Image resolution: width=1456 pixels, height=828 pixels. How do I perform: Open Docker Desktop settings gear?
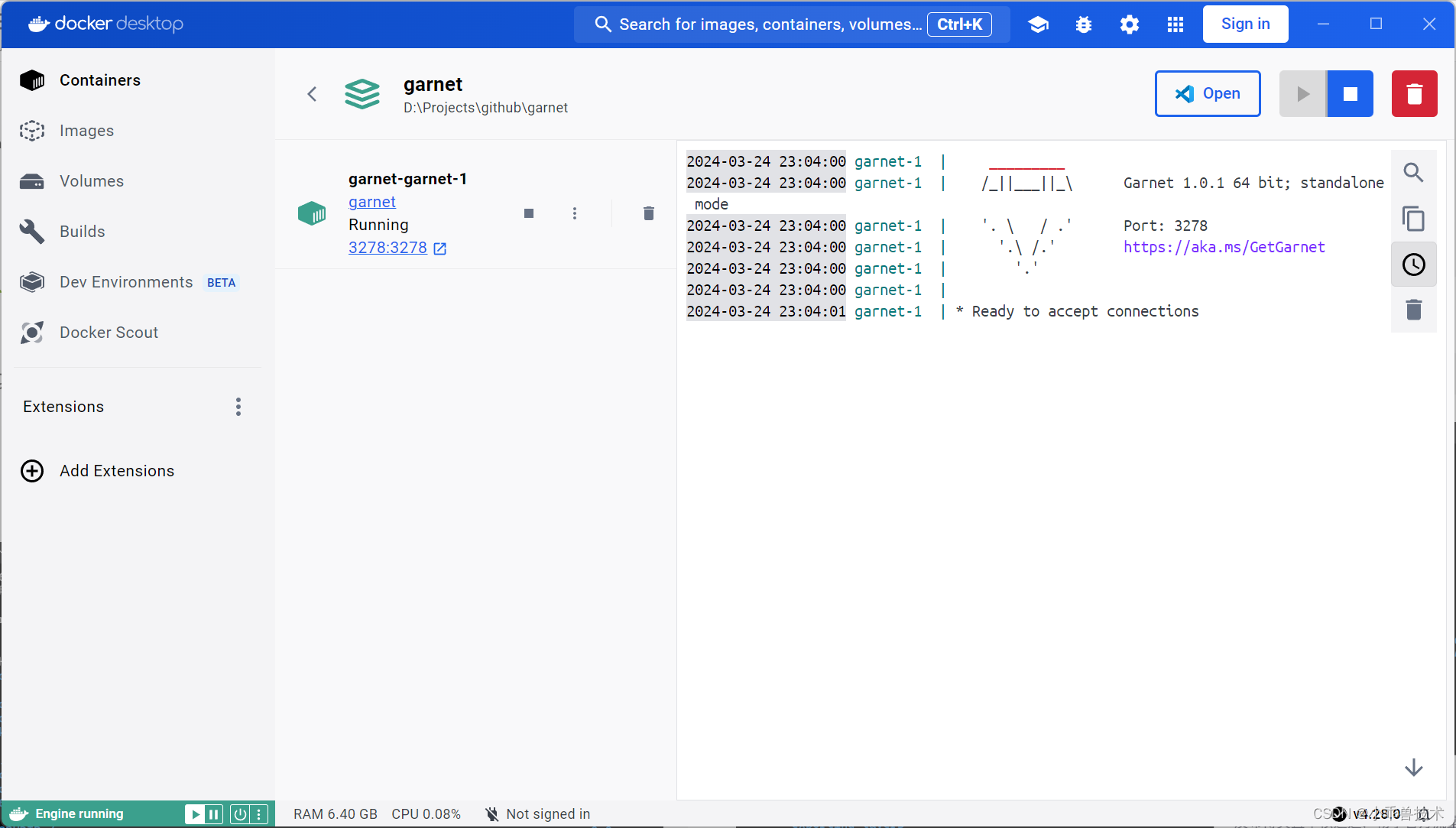(x=1130, y=24)
